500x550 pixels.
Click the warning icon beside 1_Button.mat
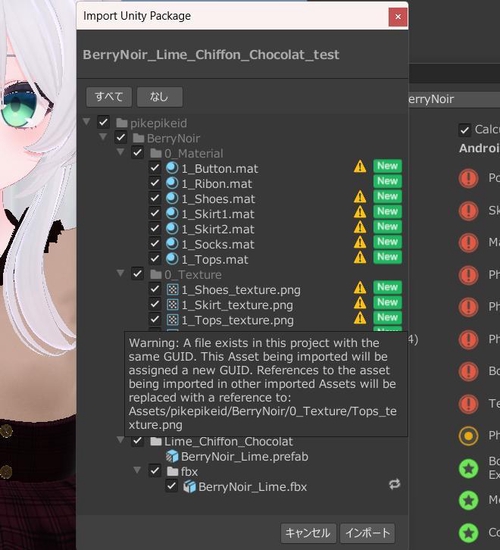coord(360,167)
